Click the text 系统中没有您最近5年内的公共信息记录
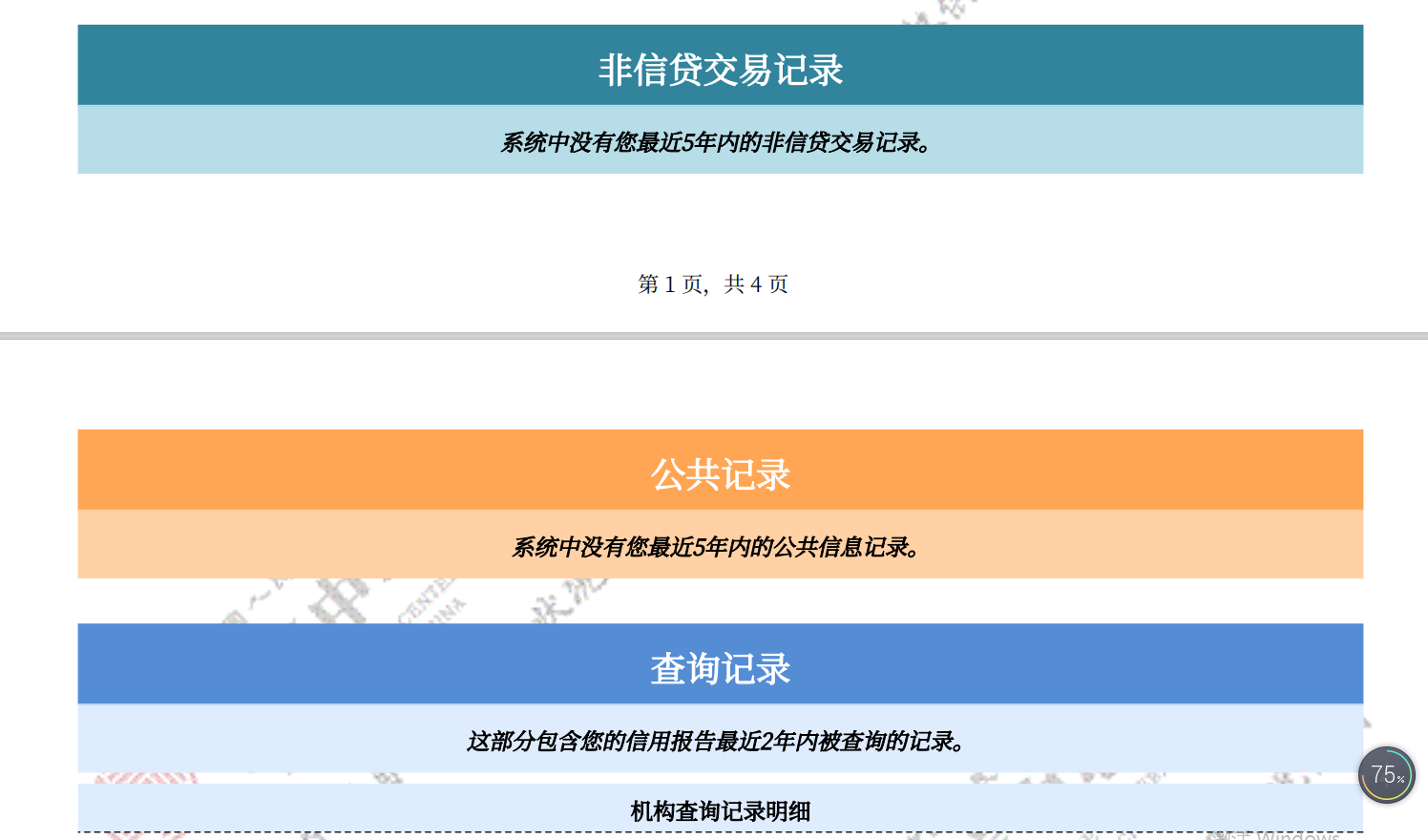This screenshot has width=1428, height=840. pos(717,547)
